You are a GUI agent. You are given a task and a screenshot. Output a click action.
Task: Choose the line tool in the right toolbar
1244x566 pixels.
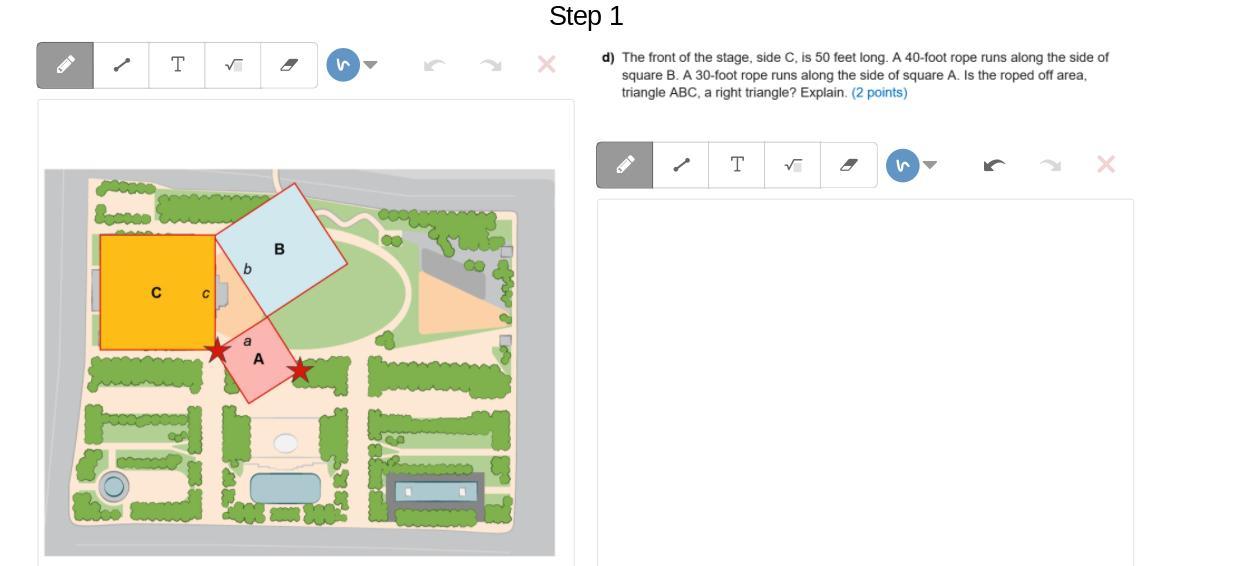click(x=682, y=165)
